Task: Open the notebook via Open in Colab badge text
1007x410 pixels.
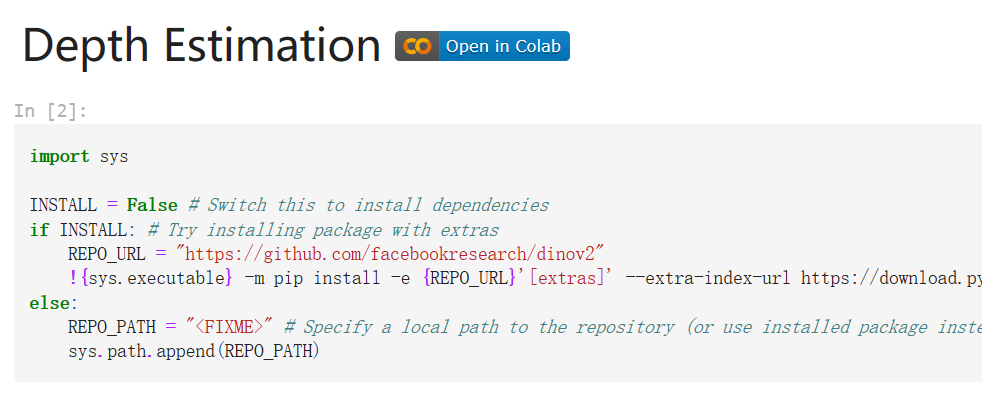Action: (x=504, y=46)
